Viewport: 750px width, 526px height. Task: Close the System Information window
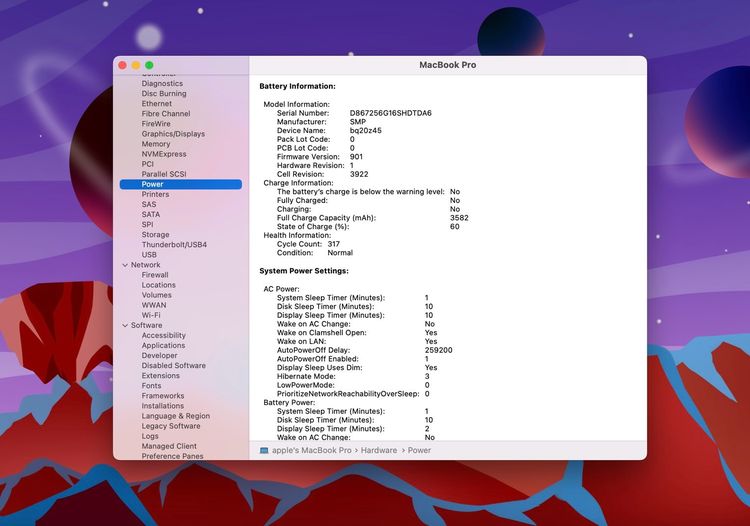(122, 65)
